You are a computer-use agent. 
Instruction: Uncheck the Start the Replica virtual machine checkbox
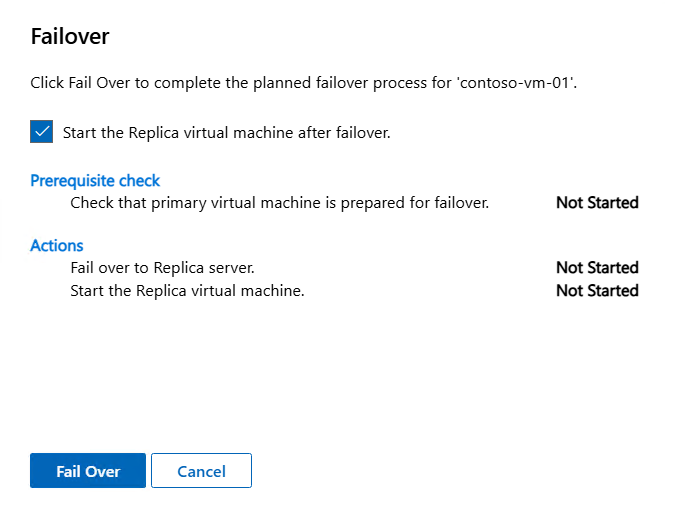click(42, 131)
